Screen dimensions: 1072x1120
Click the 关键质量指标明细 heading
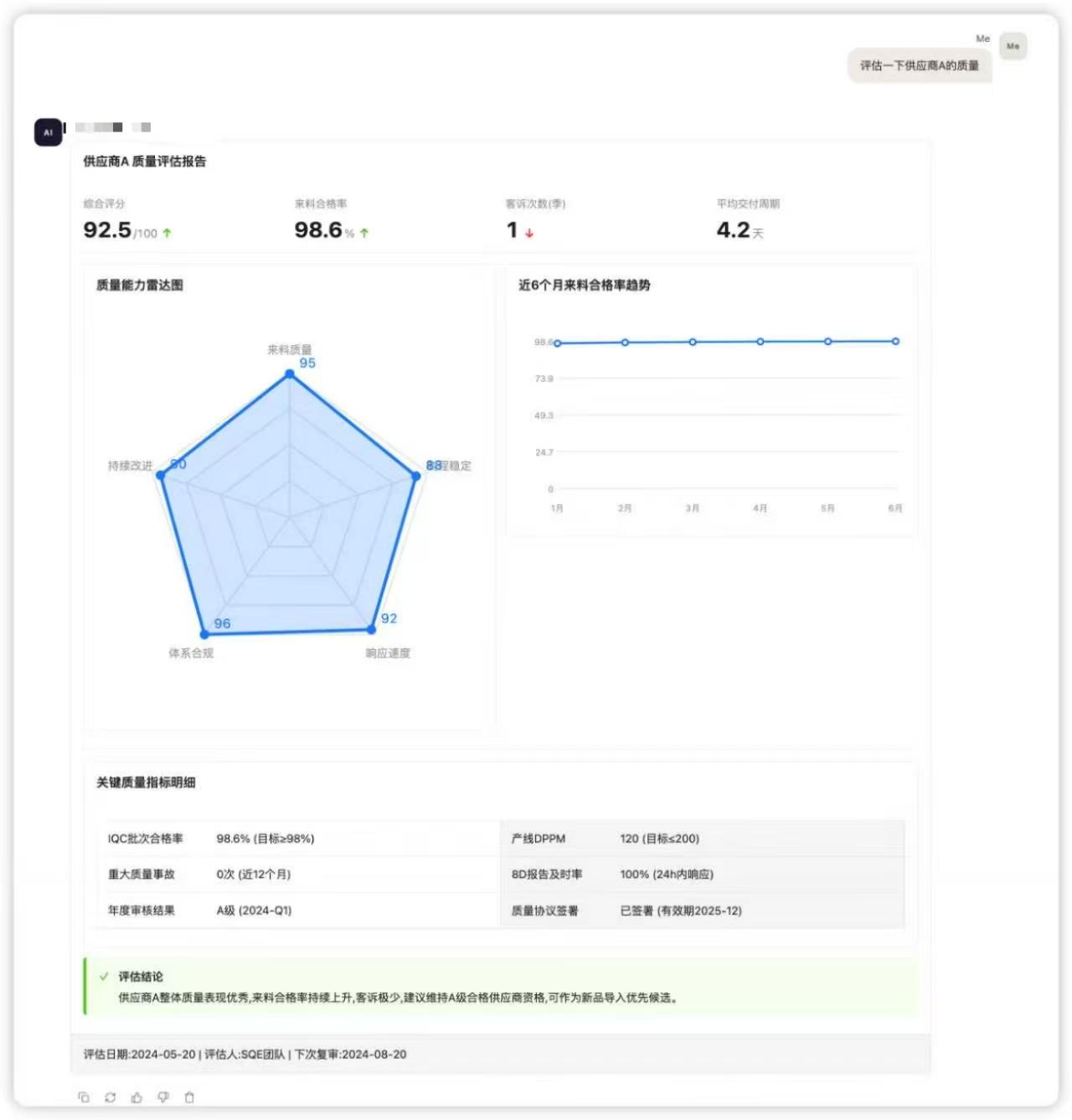(146, 782)
